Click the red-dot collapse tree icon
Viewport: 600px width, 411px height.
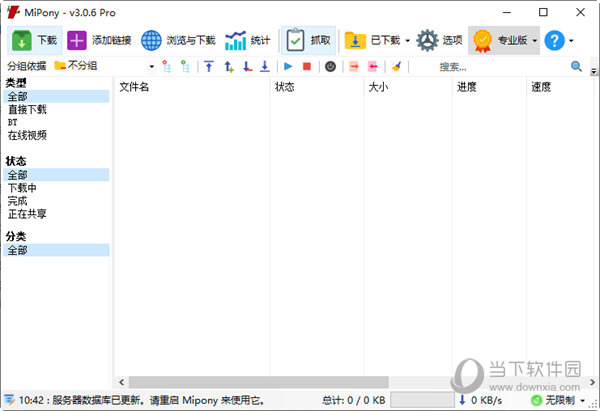pos(166,67)
